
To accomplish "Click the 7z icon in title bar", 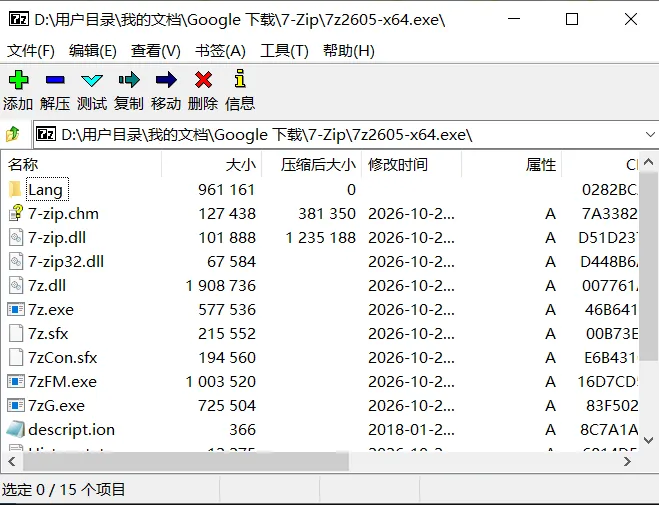I will point(18,19).
